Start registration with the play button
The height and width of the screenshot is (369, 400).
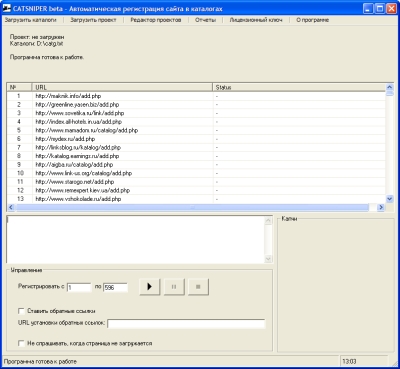(149, 287)
